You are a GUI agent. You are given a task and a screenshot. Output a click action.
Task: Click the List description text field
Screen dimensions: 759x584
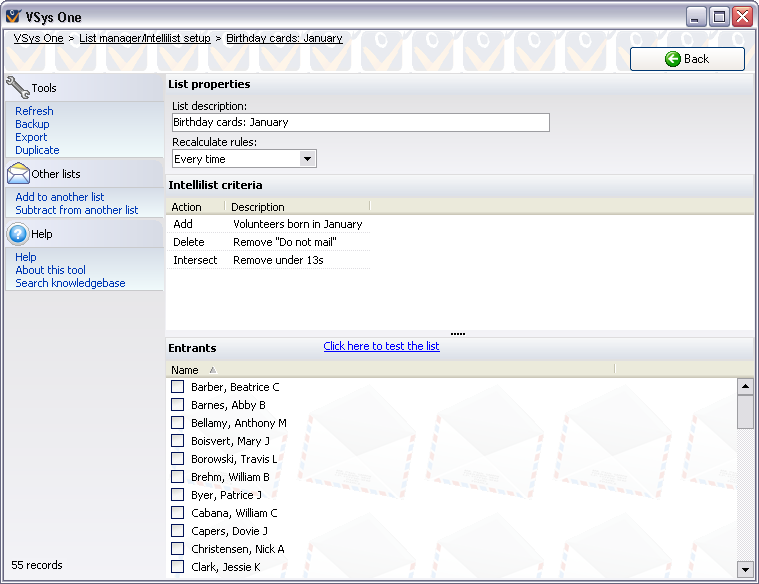[x=361, y=123]
